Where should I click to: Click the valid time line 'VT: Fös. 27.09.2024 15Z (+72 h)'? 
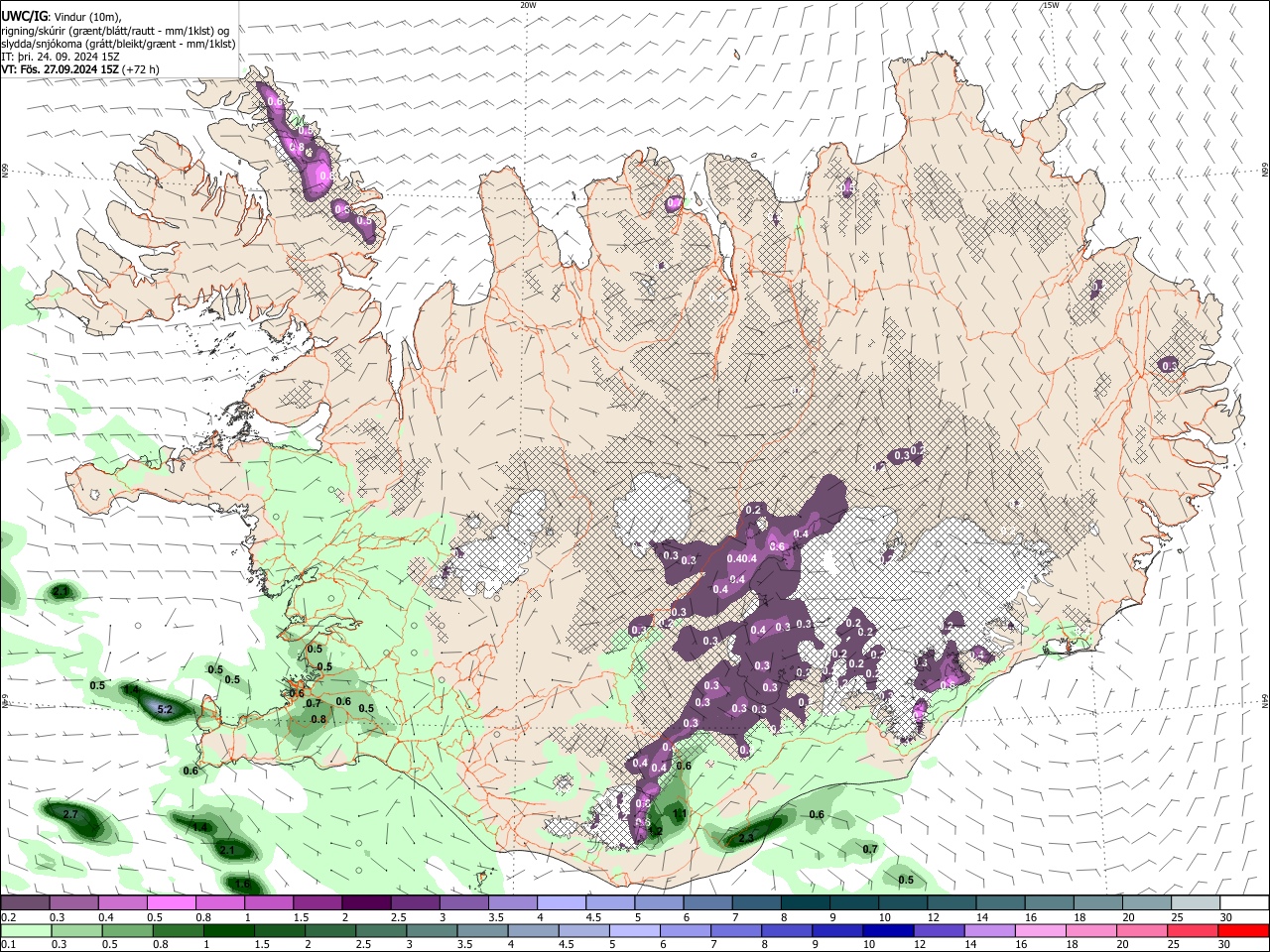[x=80, y=69]
